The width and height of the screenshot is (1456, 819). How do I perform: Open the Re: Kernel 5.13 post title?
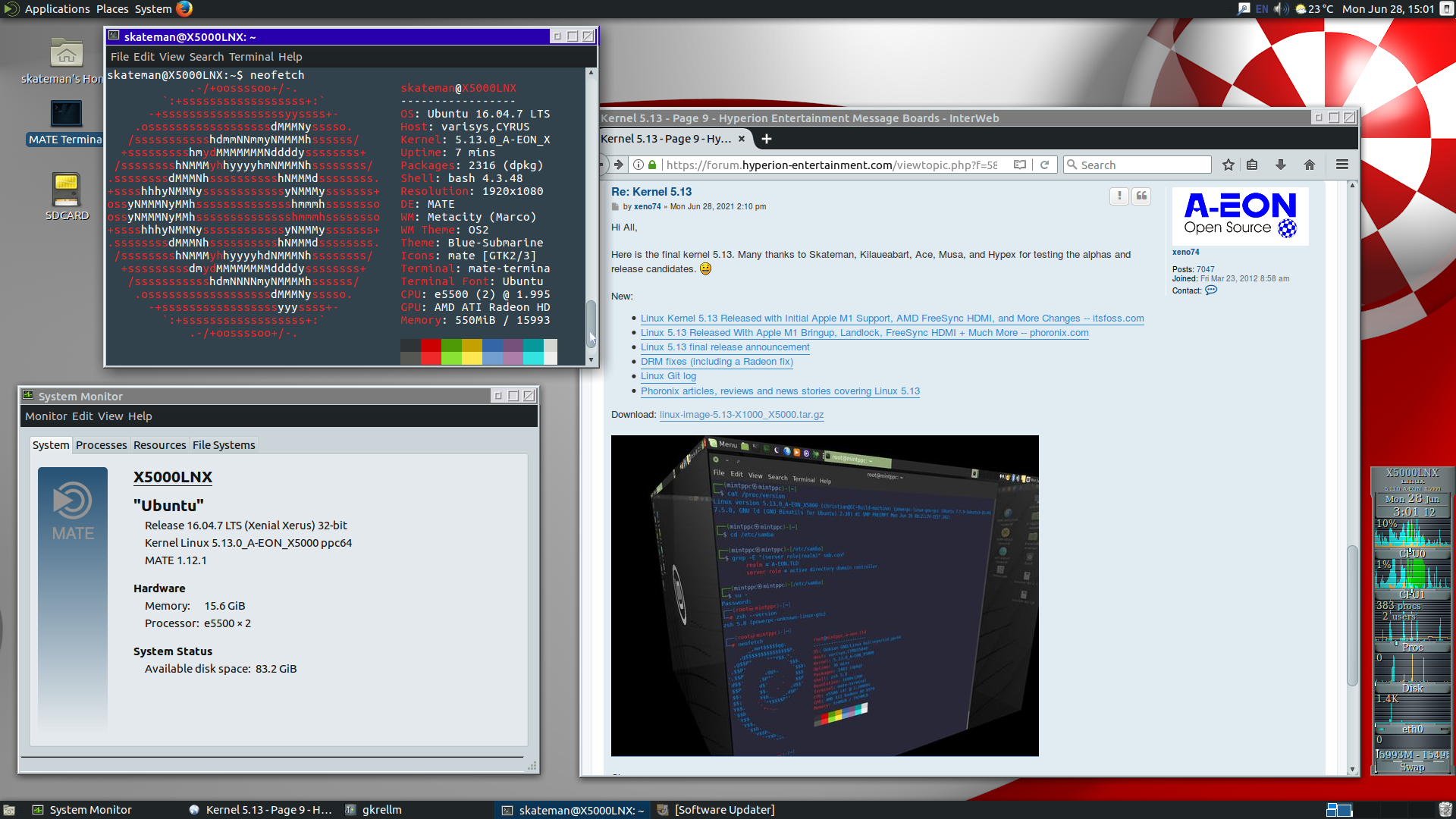651,192
